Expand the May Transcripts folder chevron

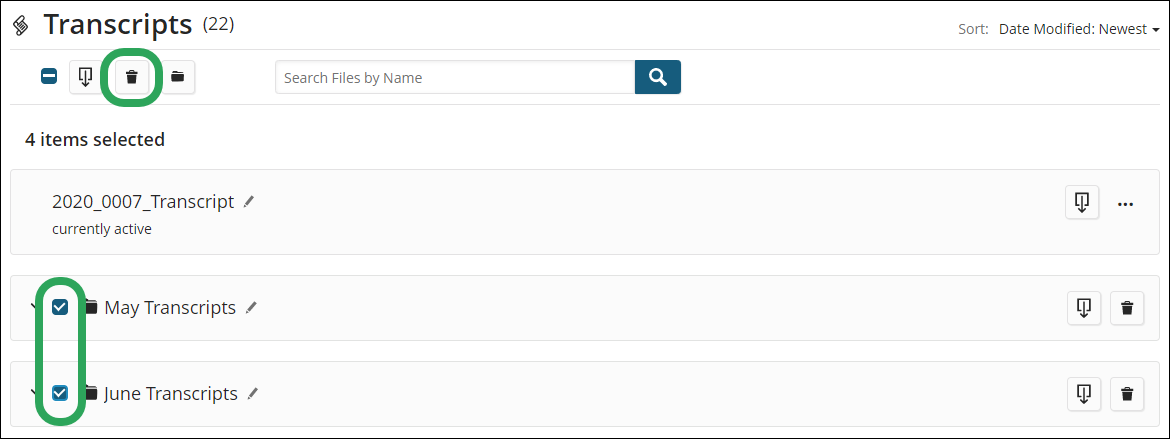(33, 307)
